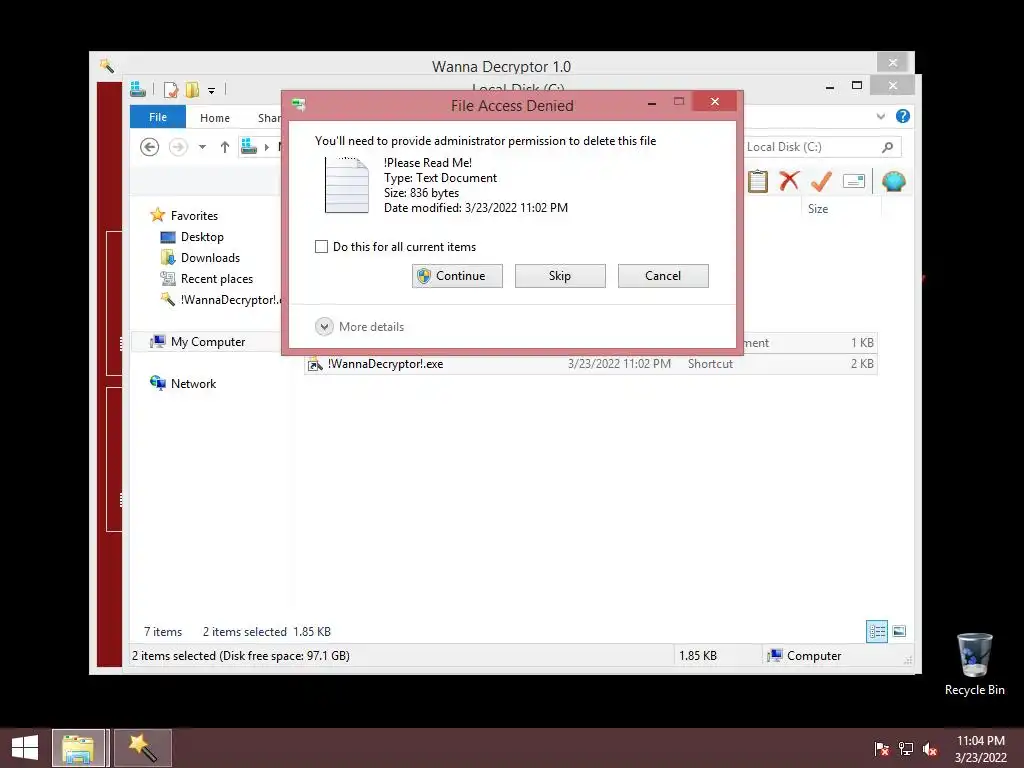Open the Windows Start button

(x=25, y=748)
